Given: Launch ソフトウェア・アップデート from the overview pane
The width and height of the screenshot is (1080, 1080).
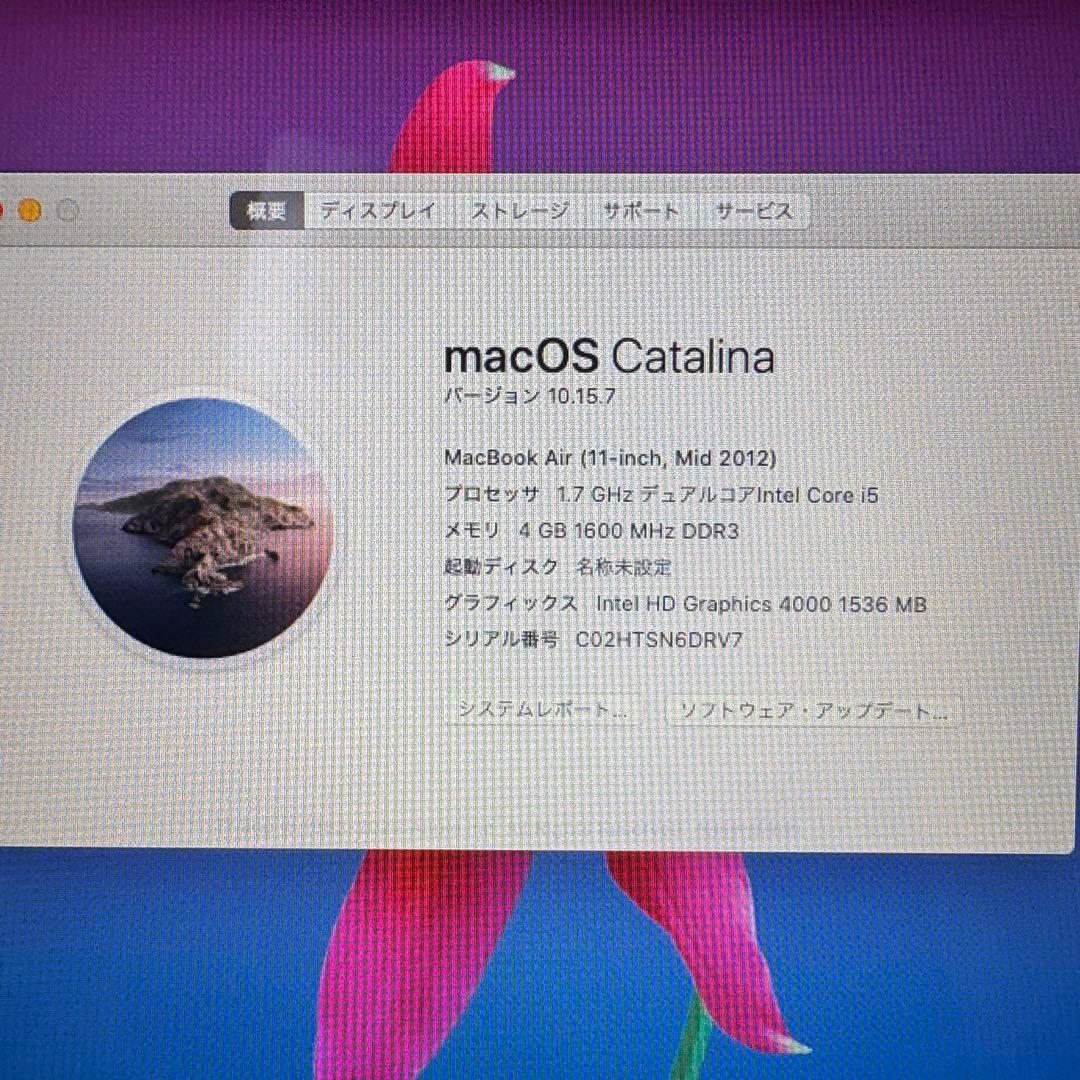Looking at the screenshot, I should (x=812, y=712).
